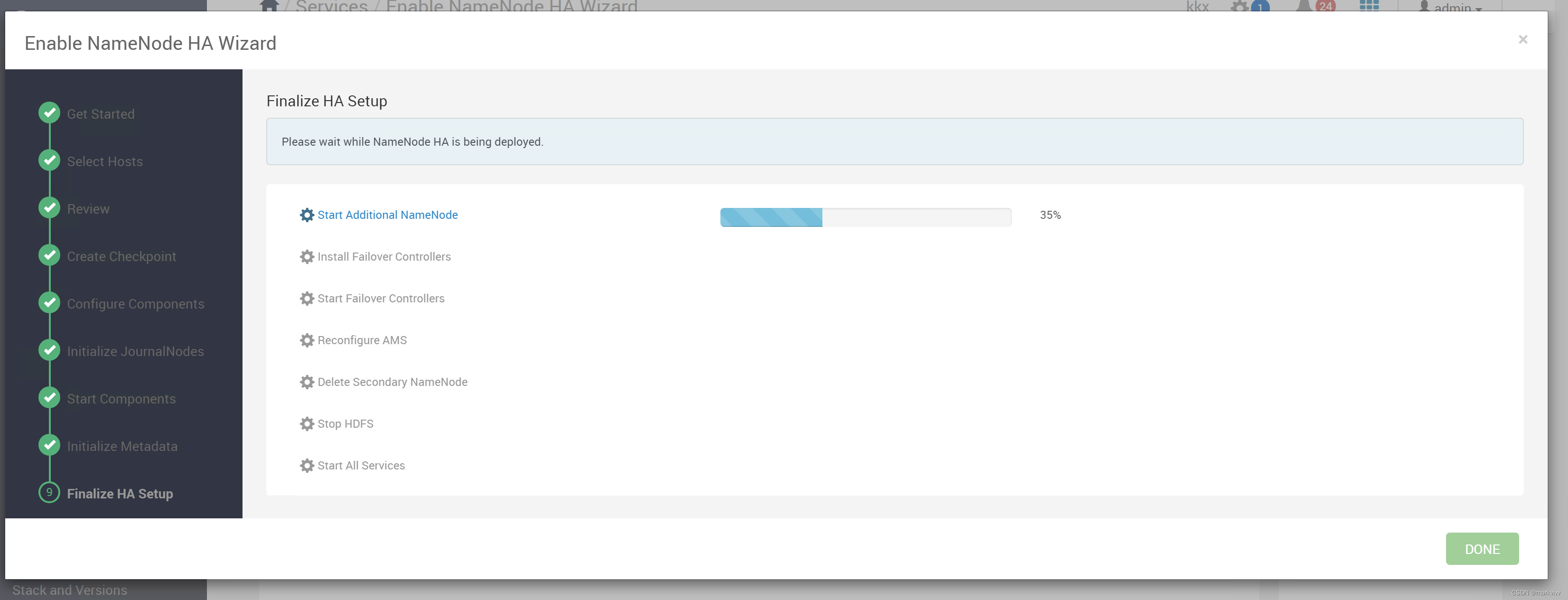Open the admin user dropdown
Screen dimensions: 1568x600
click(1452, 7)
